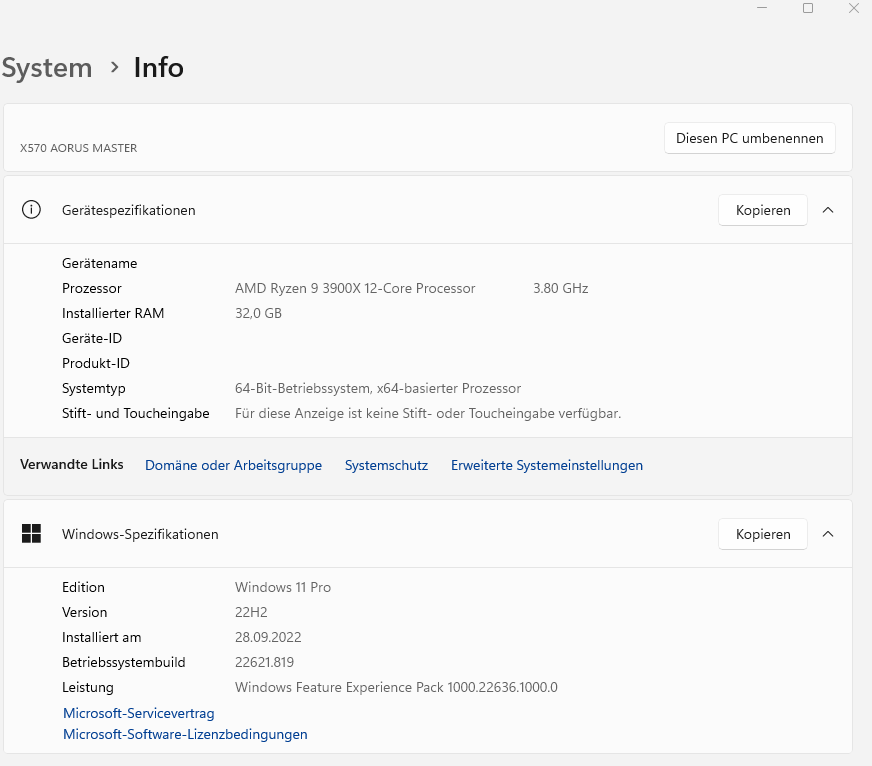Open the Systemschutz link
The image size is (872, 766).
[x=386, y=465]
